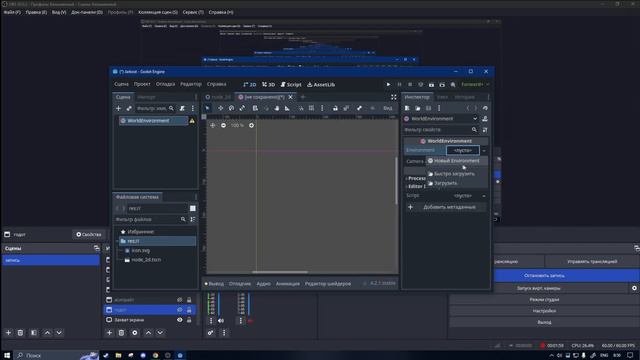Center the viewport view

[x=213, y=125]
